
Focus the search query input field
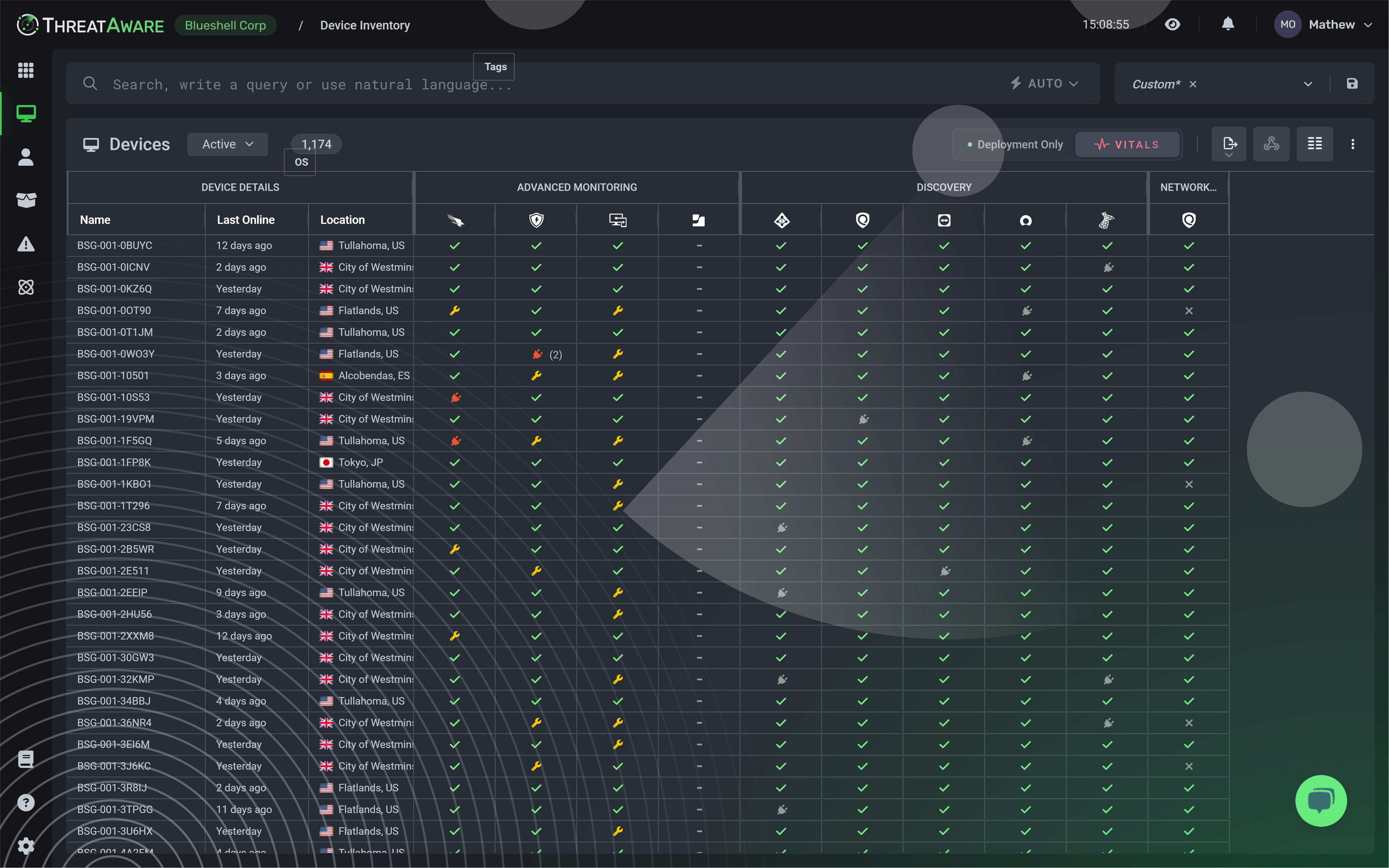pyautogui.click(x=551, y=84)
